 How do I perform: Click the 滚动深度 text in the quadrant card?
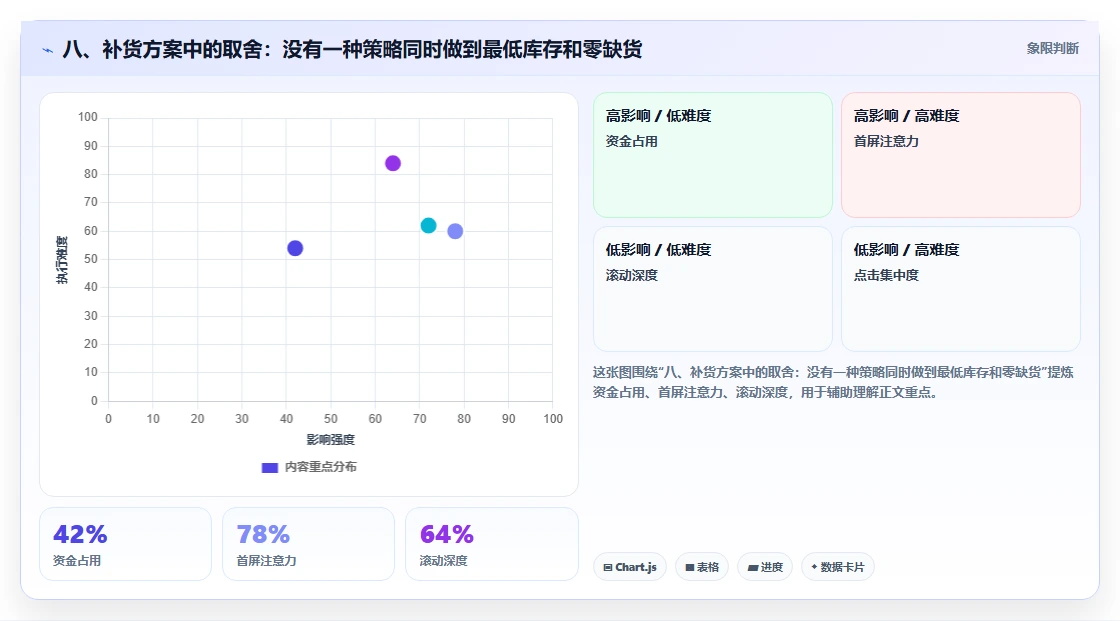click(631, 275)
